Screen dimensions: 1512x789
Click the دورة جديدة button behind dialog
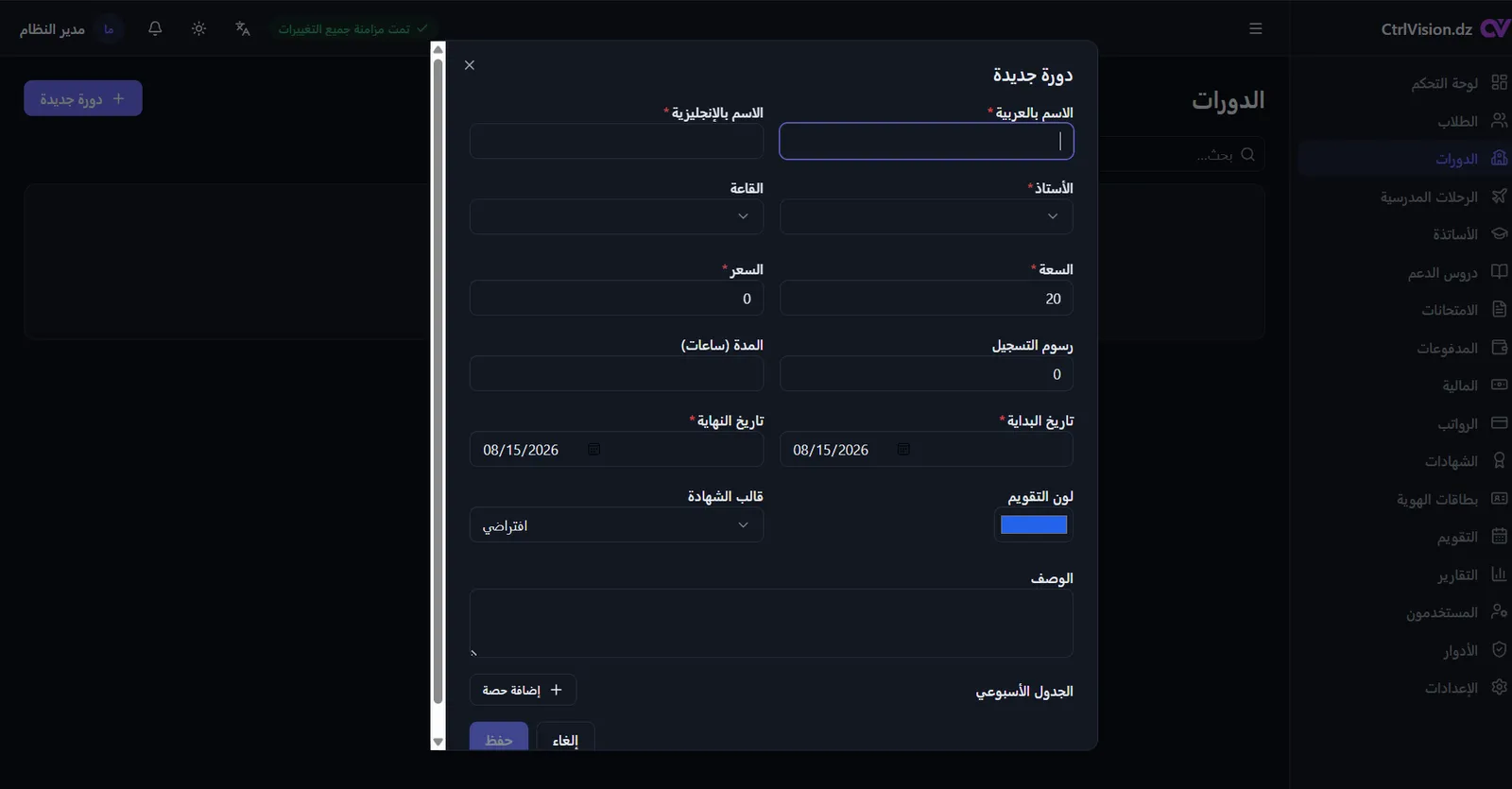(83, 98)
